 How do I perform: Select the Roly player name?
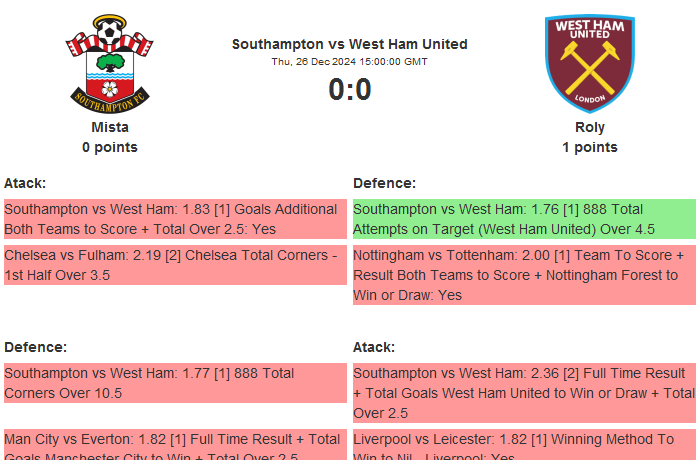coord(589,127)
